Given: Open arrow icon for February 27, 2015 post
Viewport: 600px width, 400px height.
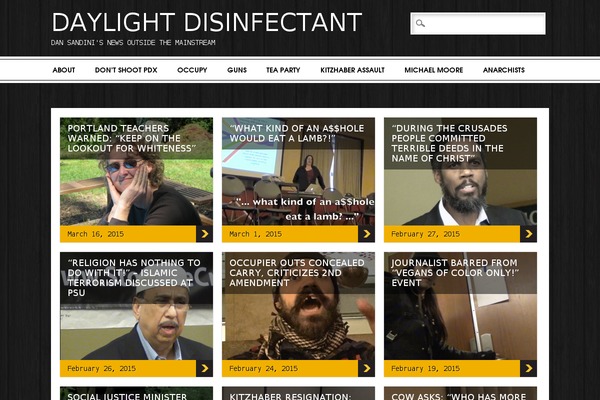Looking at the screenshot, I should click(x=528, y=234).
